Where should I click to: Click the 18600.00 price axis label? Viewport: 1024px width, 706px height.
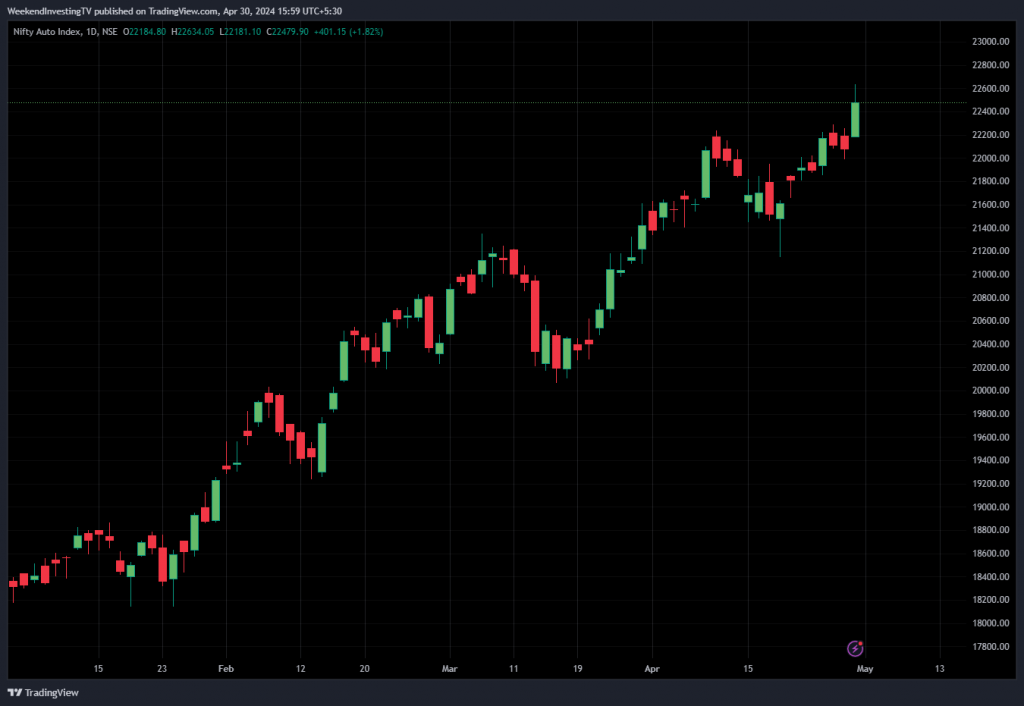(x=990, y=554)
